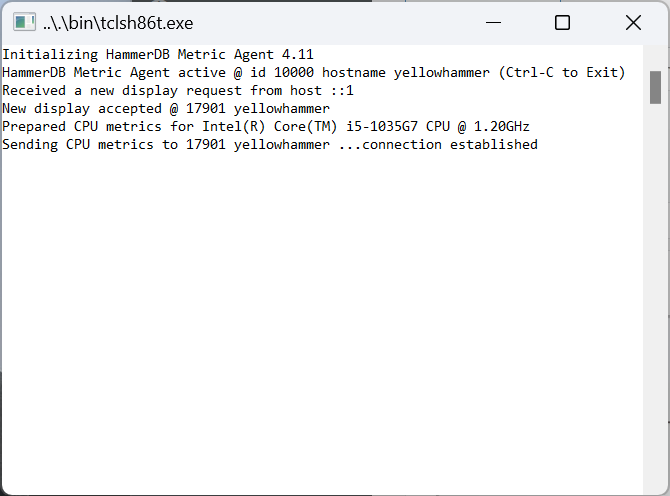Viewport: 670px width, 496px height.
Task: Click "Sending CPU metrics" in the last line
Action: click(77, 144)
